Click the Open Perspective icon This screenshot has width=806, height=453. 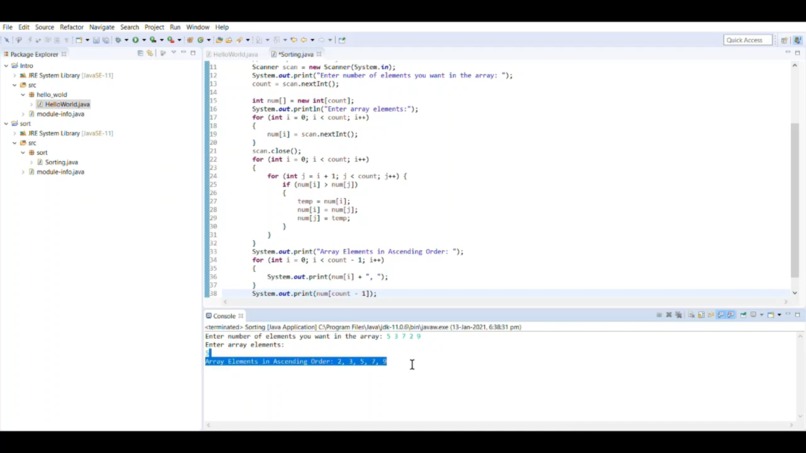pos(784,40)
